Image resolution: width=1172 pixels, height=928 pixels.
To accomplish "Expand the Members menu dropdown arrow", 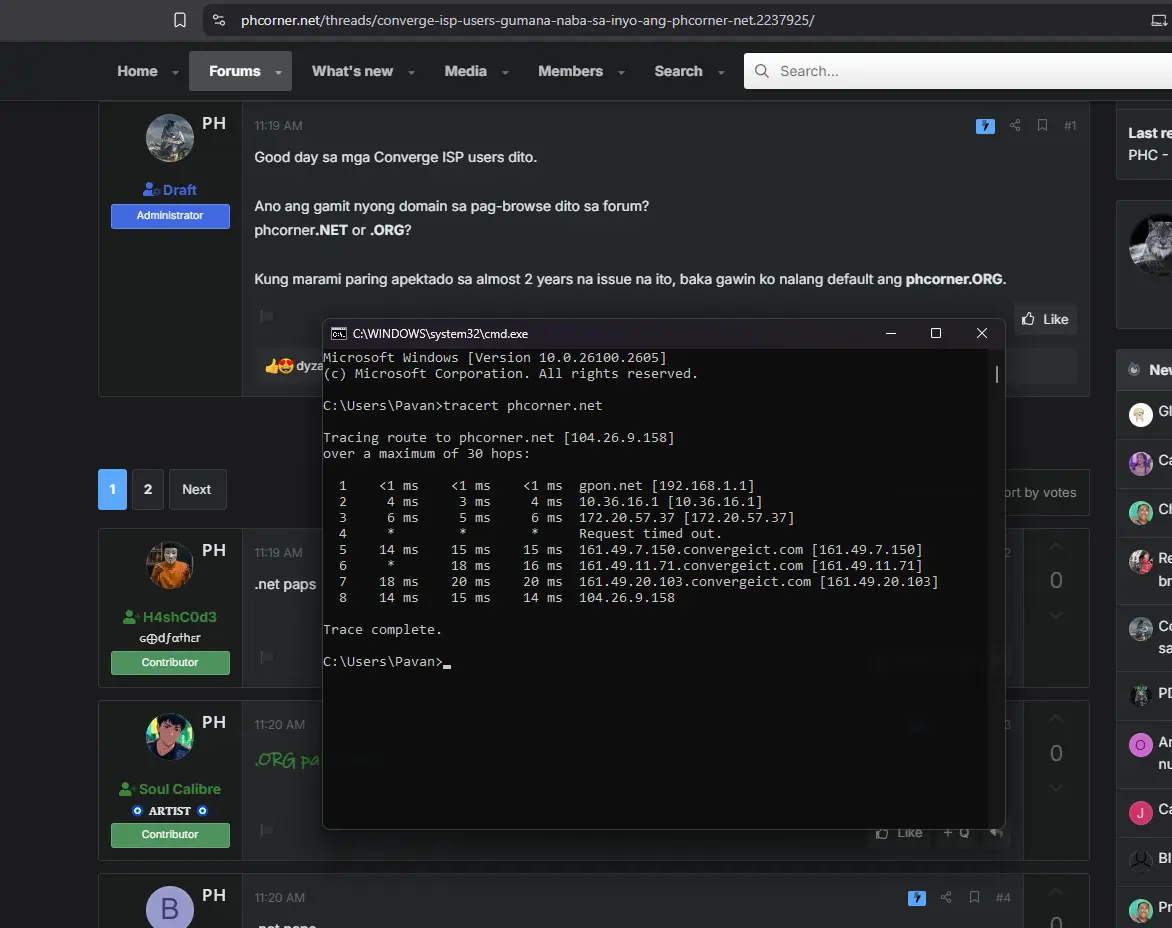I will (x=621, y=72).
